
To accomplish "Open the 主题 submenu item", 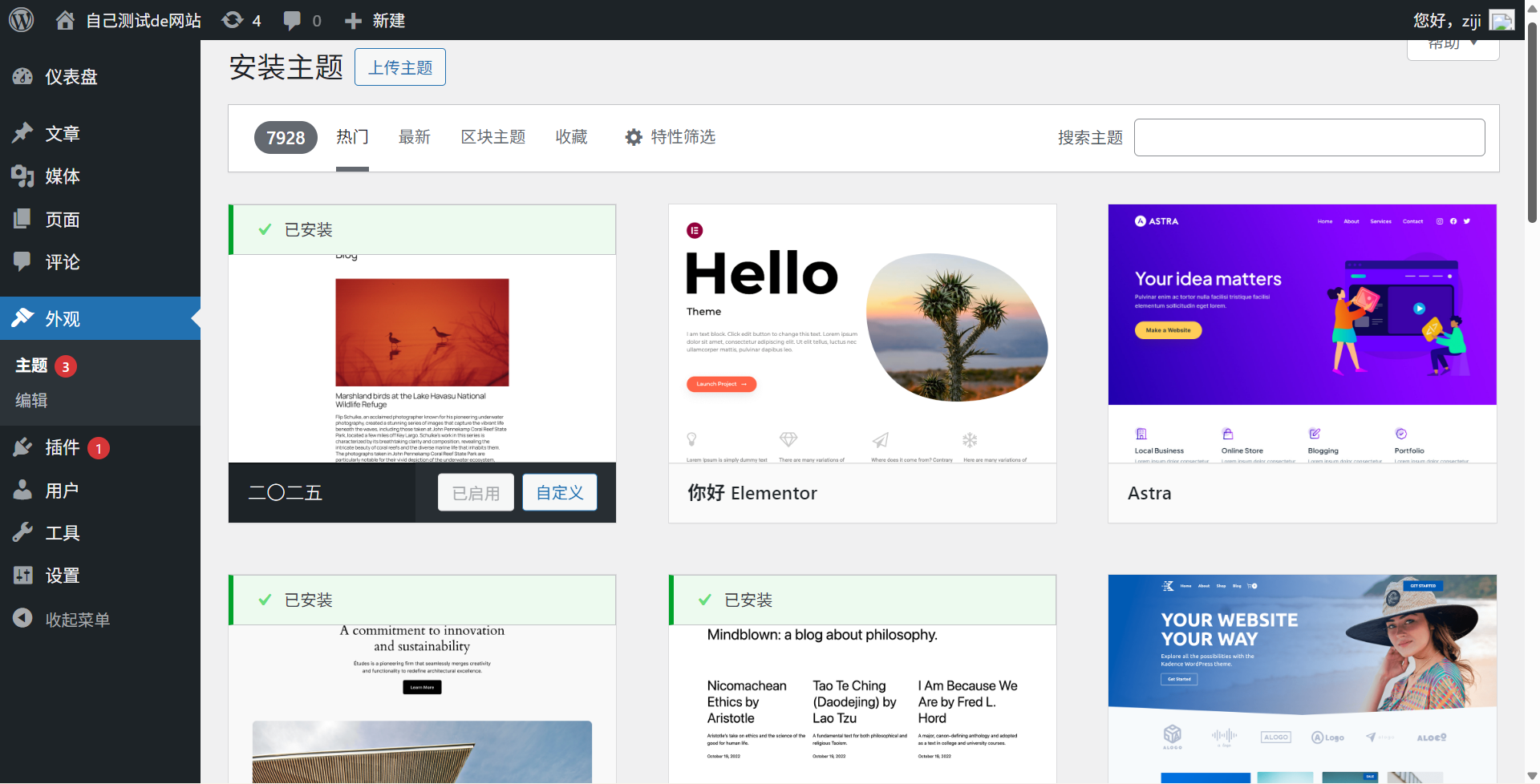I will [x=32, y=366].
